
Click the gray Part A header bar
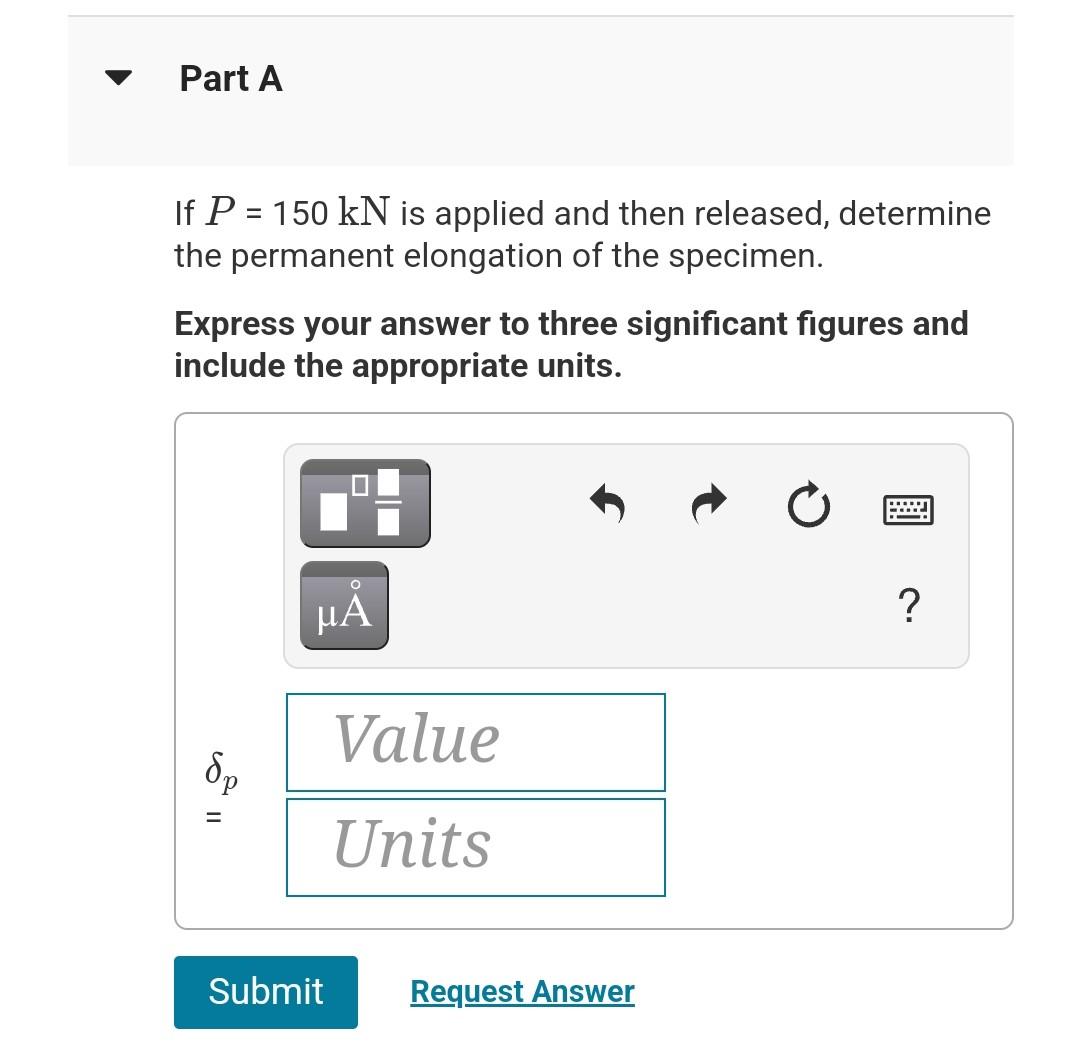point(541,91)
